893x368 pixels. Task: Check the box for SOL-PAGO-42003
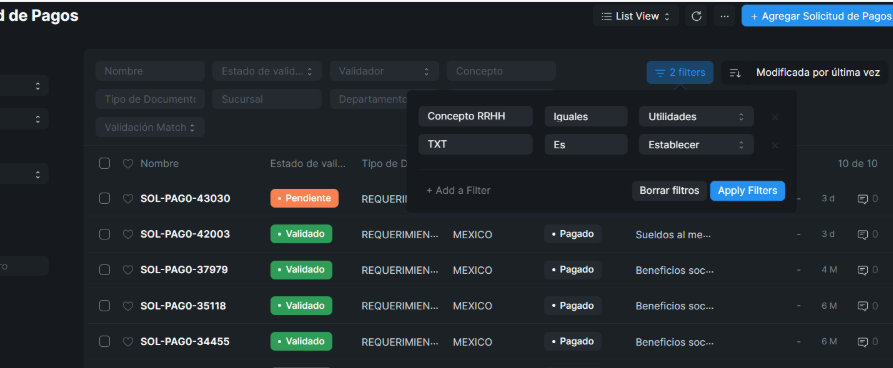104,234
